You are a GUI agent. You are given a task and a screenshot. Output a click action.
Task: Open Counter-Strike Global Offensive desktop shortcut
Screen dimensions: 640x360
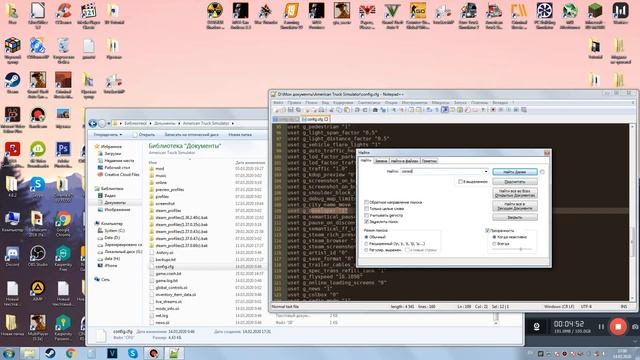418,15
